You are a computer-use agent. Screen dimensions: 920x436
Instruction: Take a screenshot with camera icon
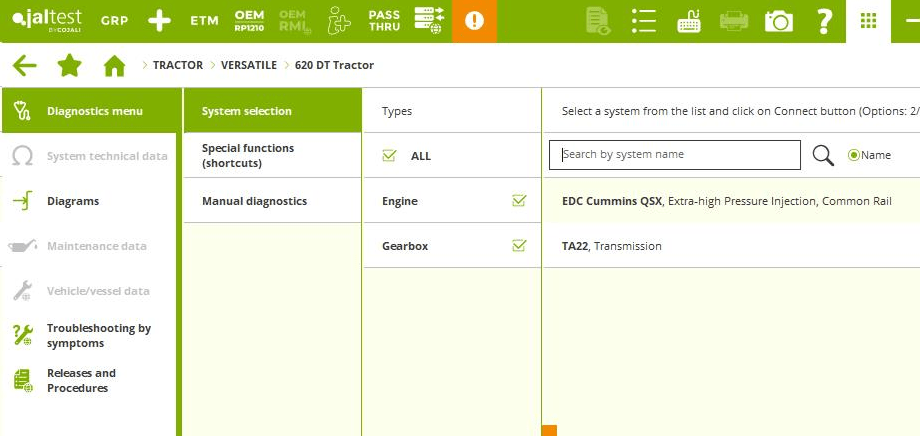tap(778, 21)
